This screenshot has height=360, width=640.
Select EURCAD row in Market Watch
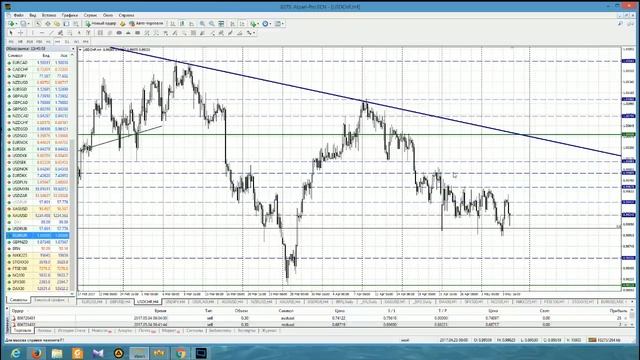click(38, 62)
